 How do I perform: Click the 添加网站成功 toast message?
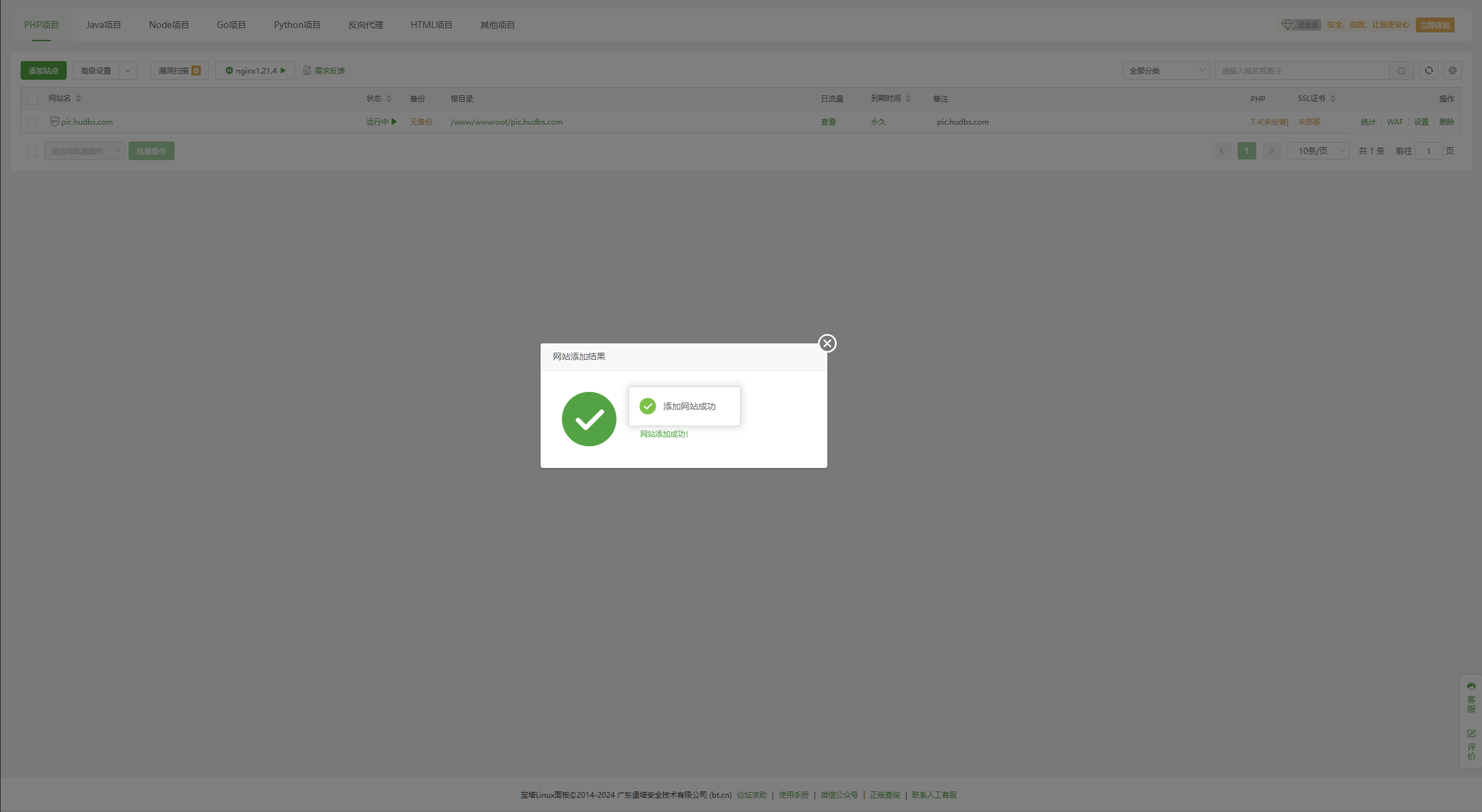pos(684,406)
